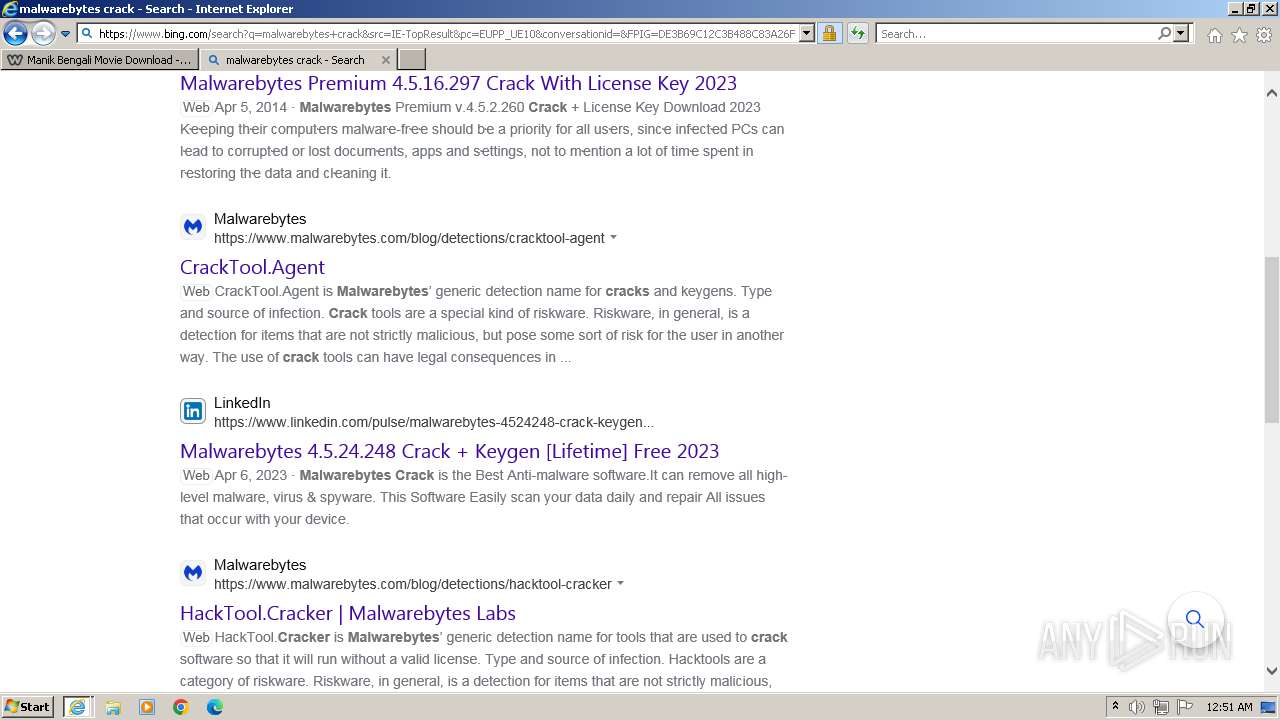Viewport: 1280px width, 720px height.
Task: Open the Home page icon
Action: pyautogui.click(x=1214, y=35)
